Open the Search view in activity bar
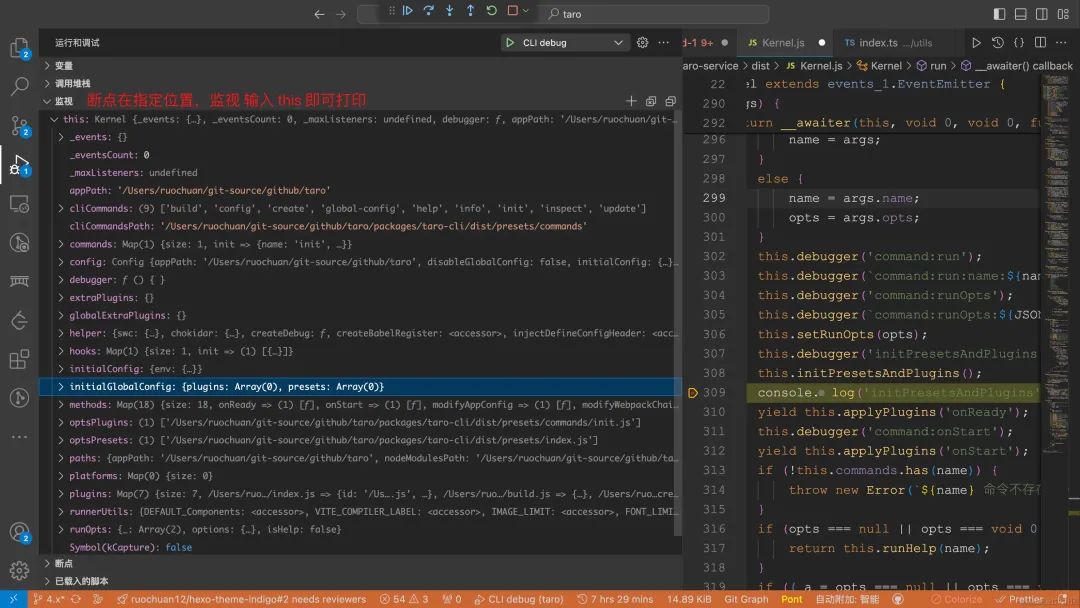 pyautogui.click(x=19, y=86)
